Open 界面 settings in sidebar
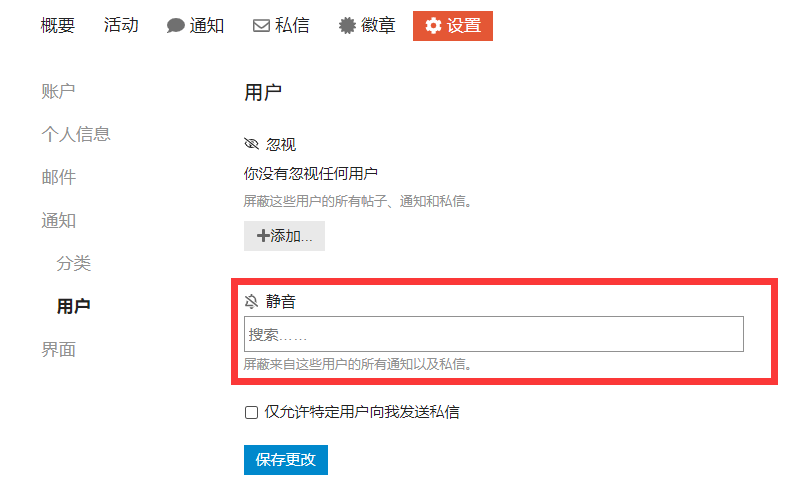Screen dimensions: 806x498 (59, 349)
